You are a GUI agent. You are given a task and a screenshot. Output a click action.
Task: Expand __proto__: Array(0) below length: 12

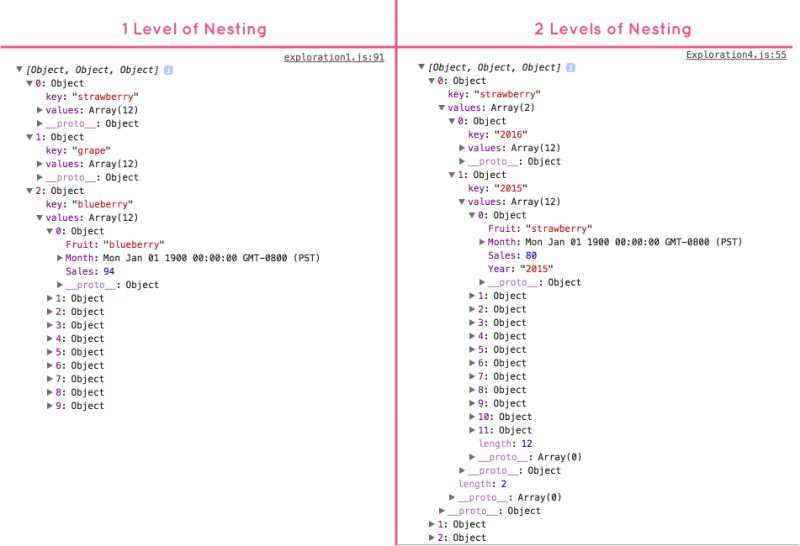point(472,457)
